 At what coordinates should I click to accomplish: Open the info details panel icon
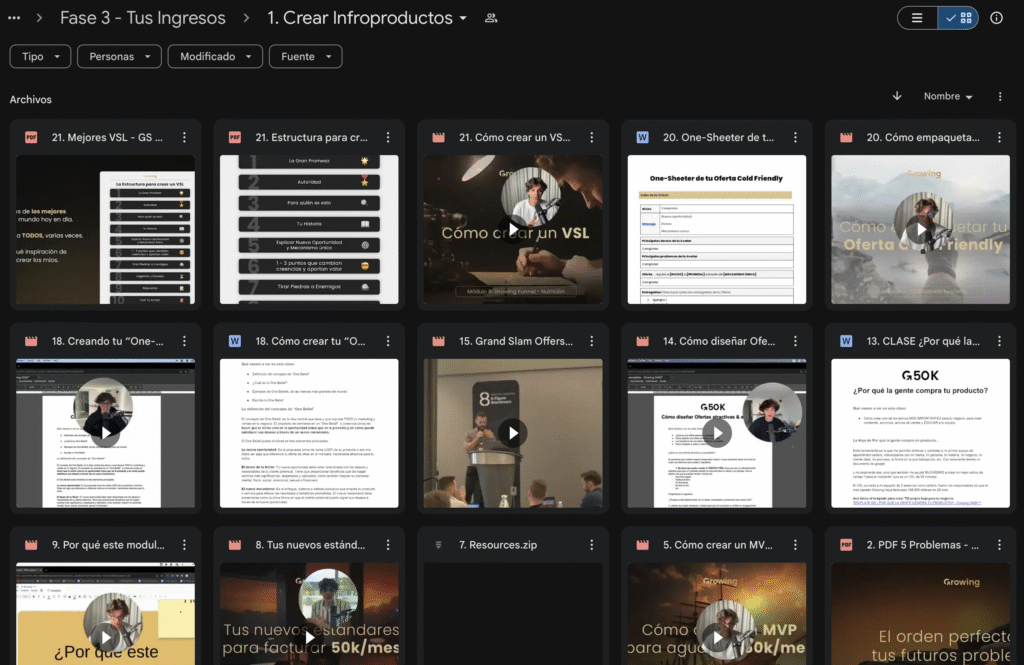[996, 18]
